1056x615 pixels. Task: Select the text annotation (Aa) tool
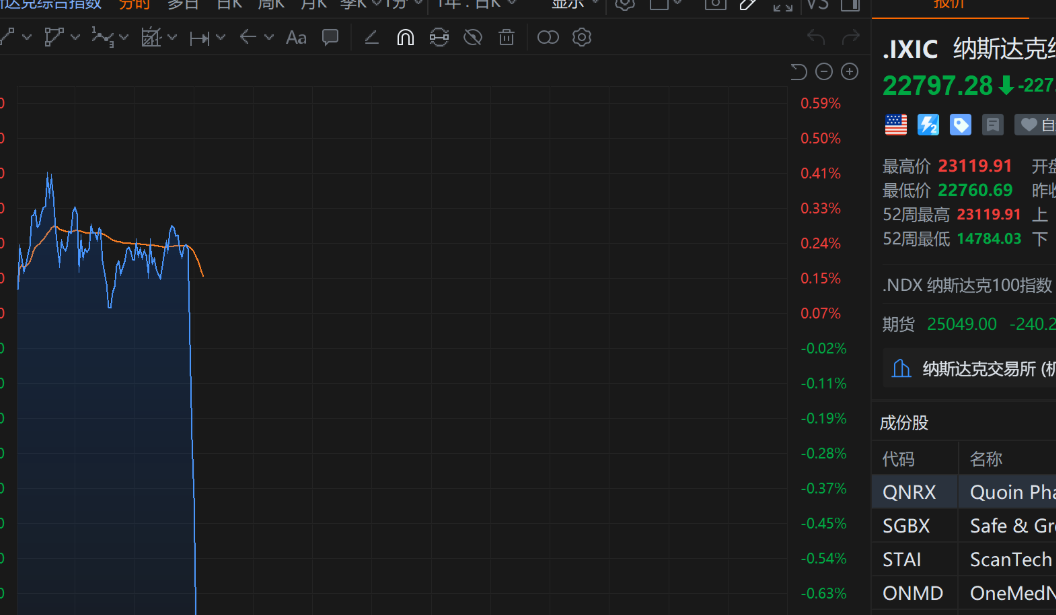point(296,38)
